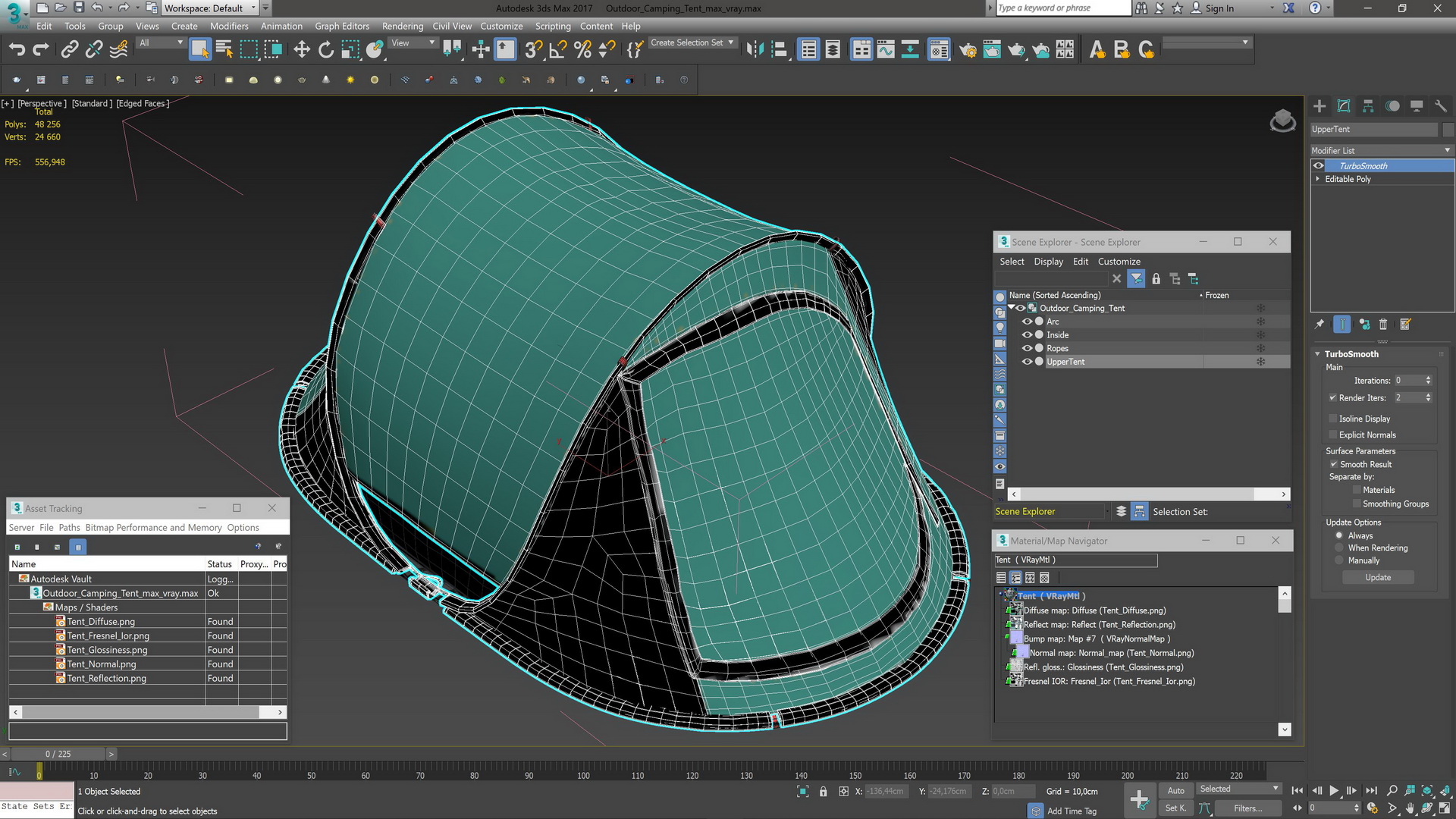Toggle visibility of UpperTent layer
Viewport: 1456px width, 819px height.
(x=1027, y=361)
